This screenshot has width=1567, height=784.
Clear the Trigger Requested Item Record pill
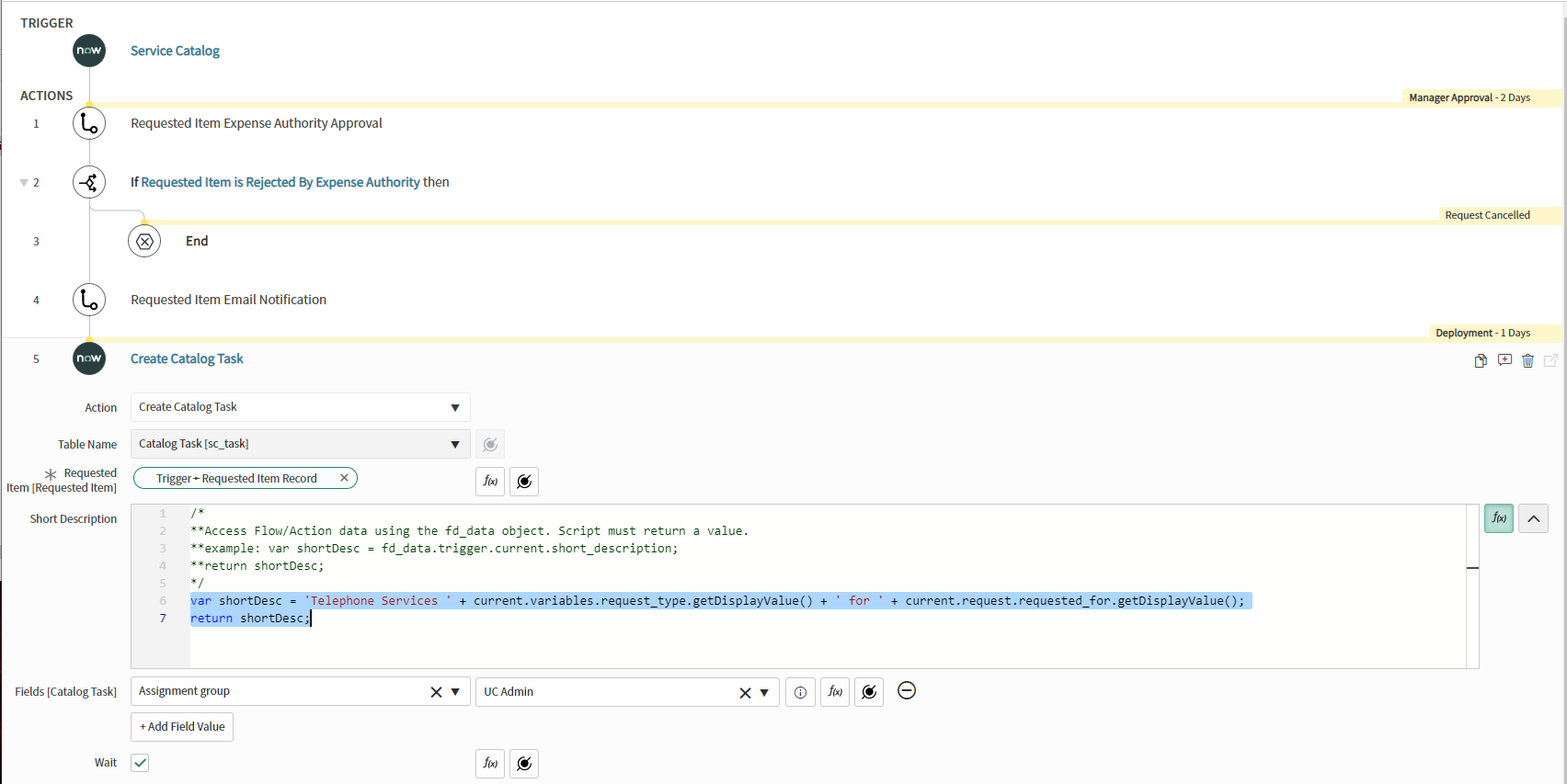tap(344, 478)
